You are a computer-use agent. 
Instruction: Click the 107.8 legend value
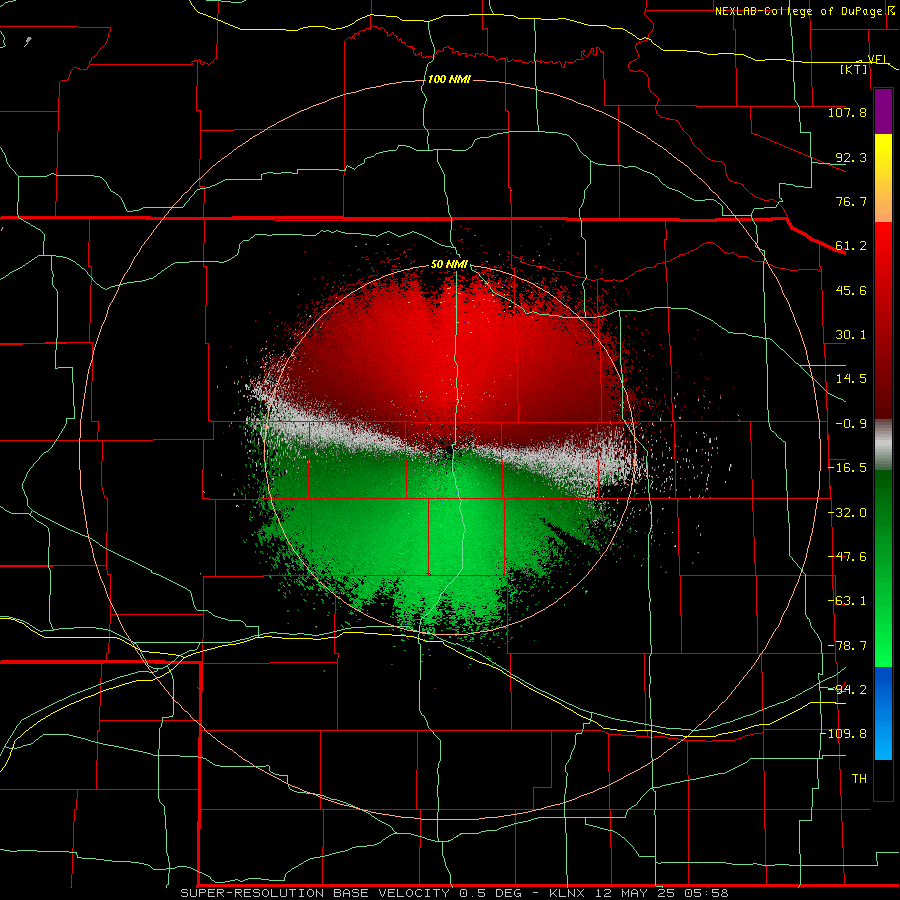[x=847, y=112]
